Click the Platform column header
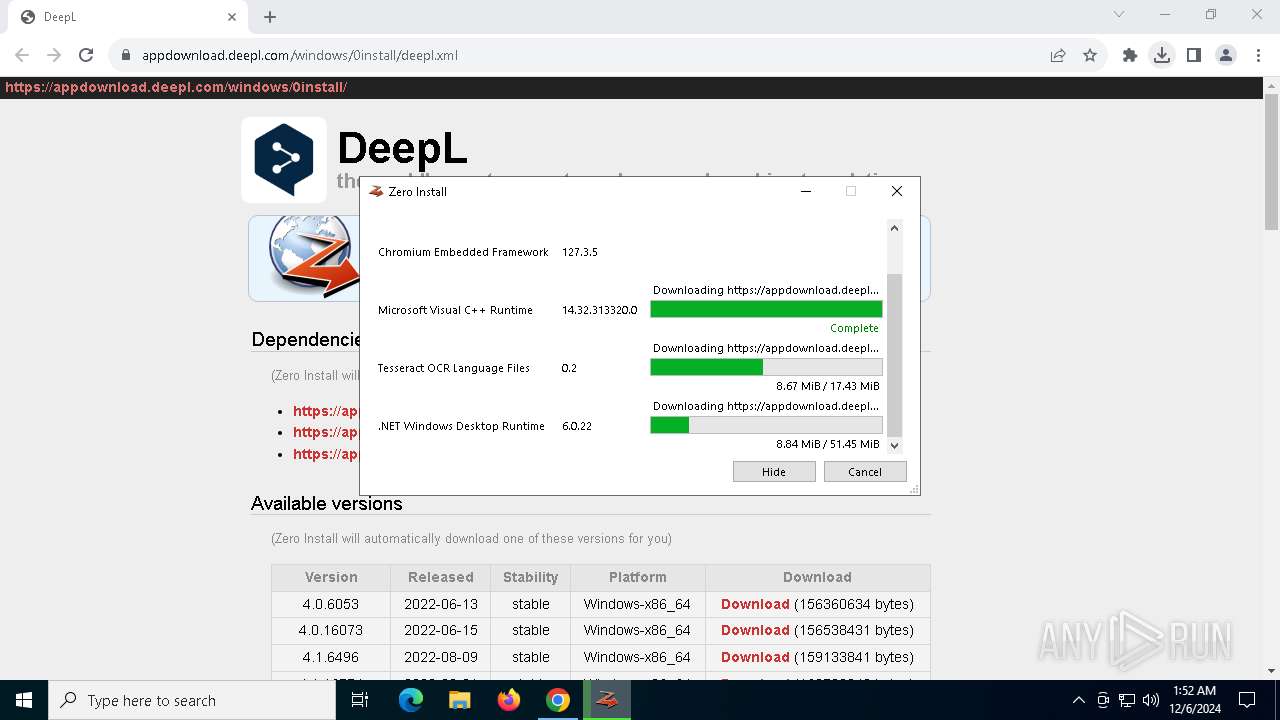Image resolution: width=1280 pixels, height=720 pixels. (x=638, y=577)
